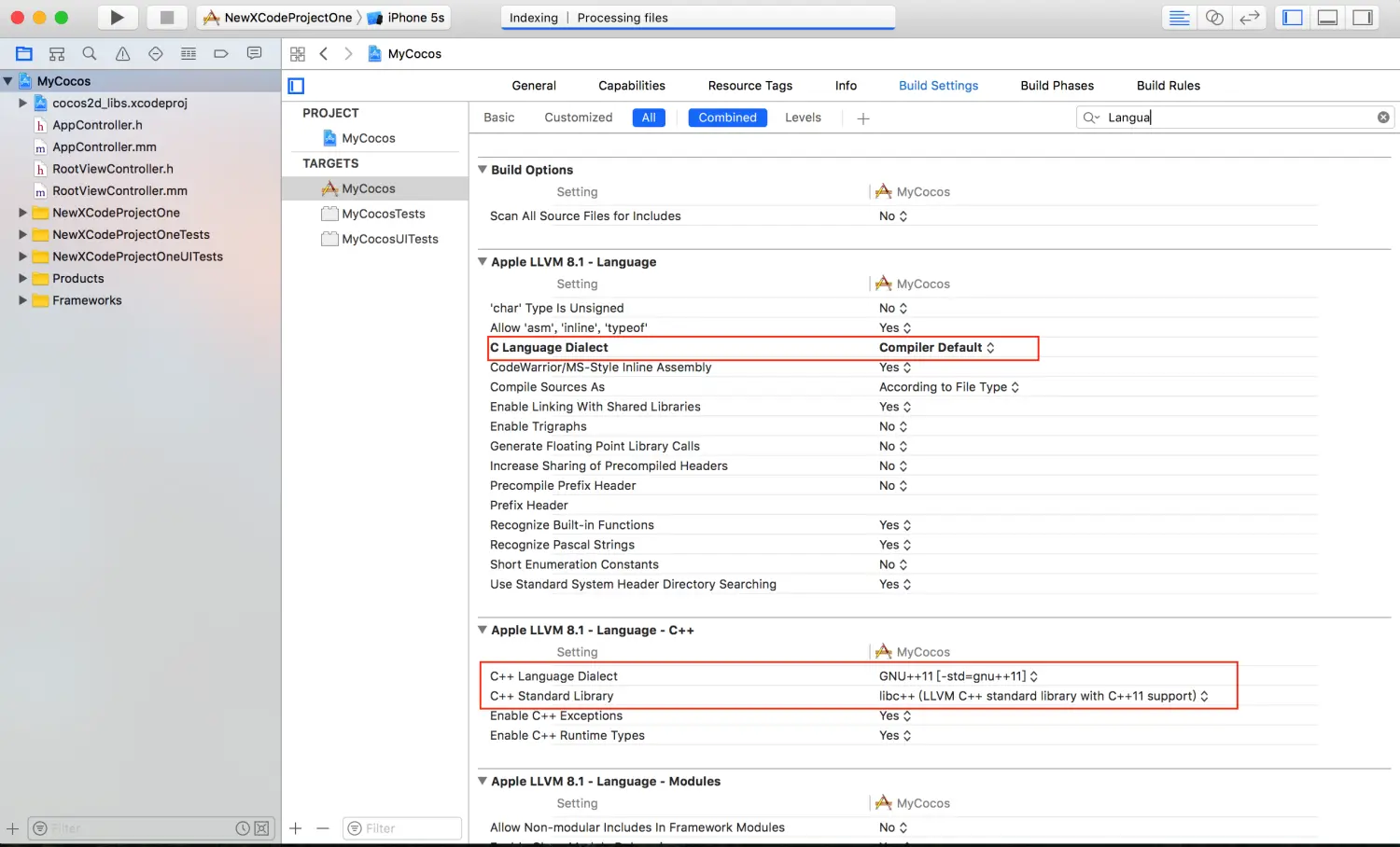Show source-controlled files filter icon
This screenshot has height=847, width=1400.
pyautogui.click(x=261, y=828)
